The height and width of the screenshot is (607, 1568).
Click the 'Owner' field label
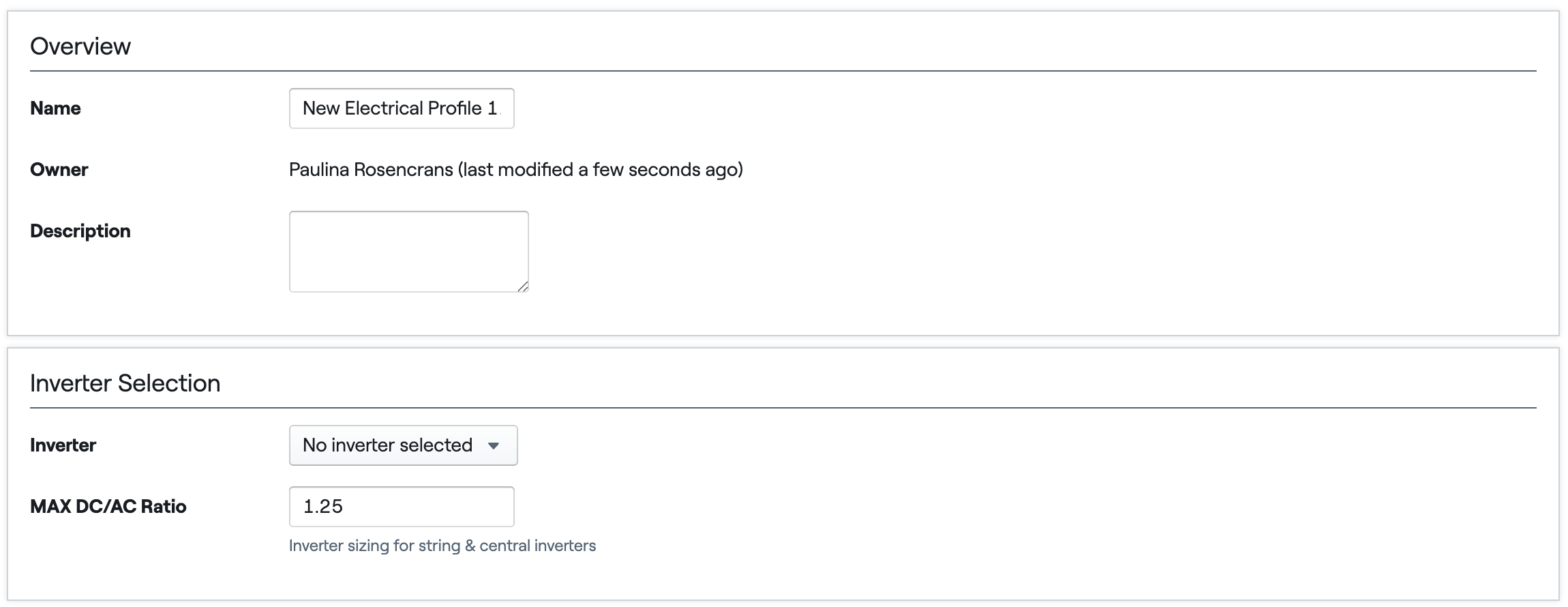click(59, 170)
